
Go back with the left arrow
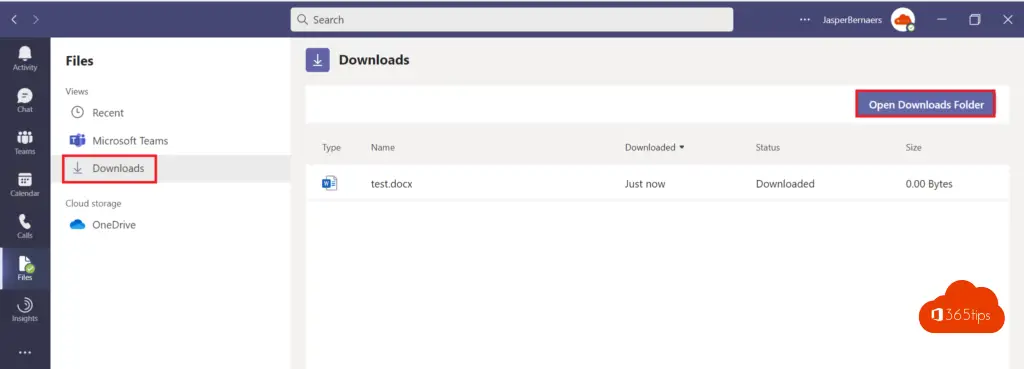tap(14, 20)
